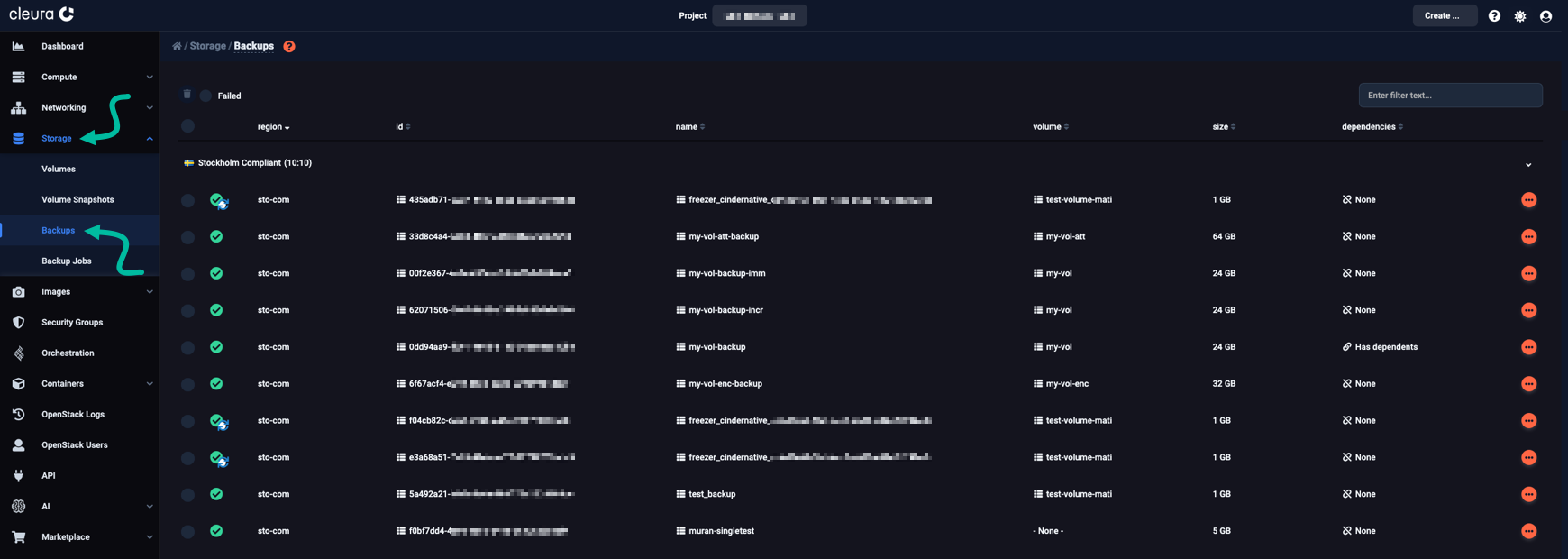1568x559 pixels.
Task: Open the Dashboard menu item
Action: pos(62,47)
